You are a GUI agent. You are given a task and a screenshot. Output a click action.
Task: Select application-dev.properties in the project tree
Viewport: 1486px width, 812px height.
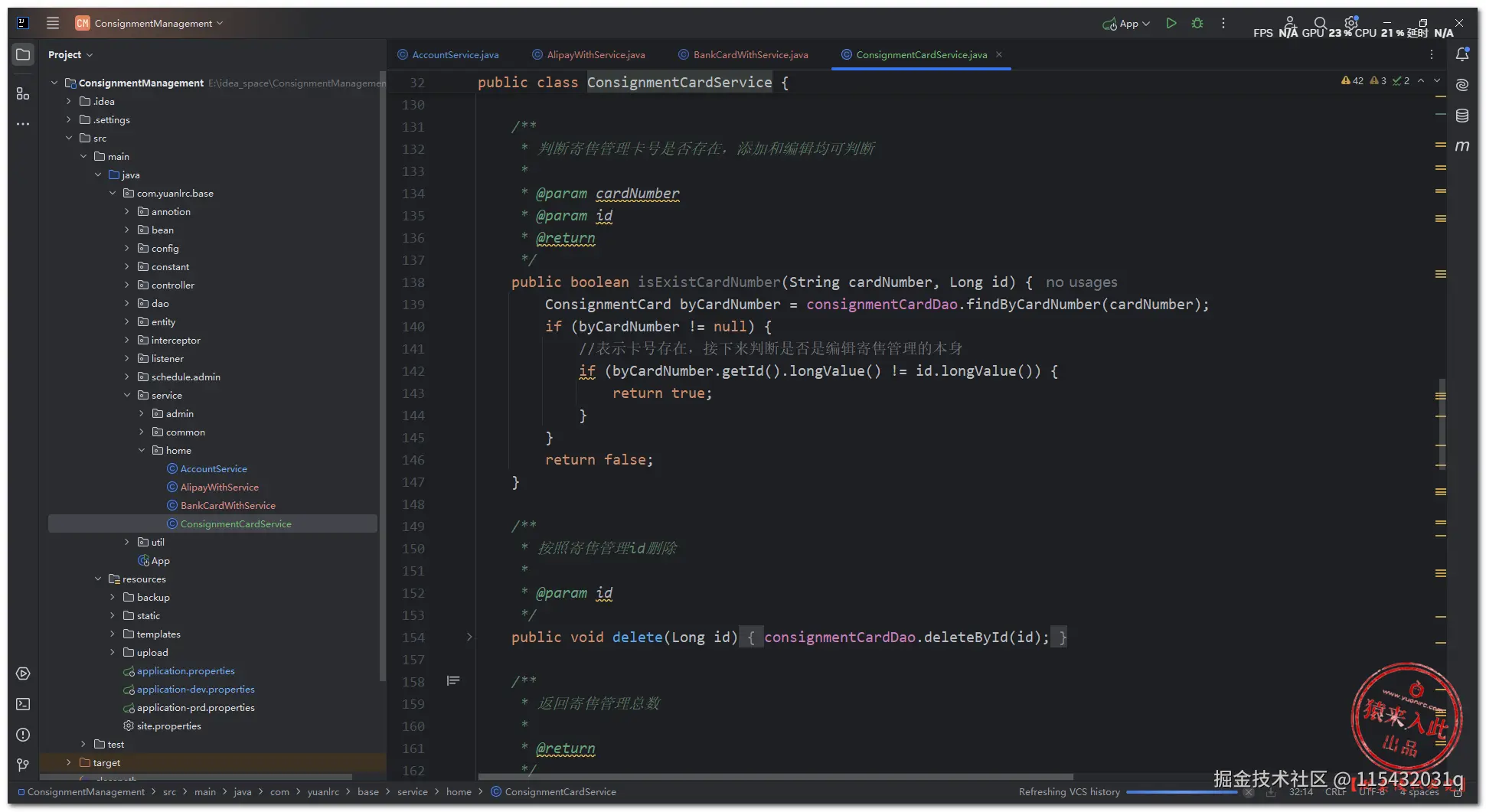(195, 689)
